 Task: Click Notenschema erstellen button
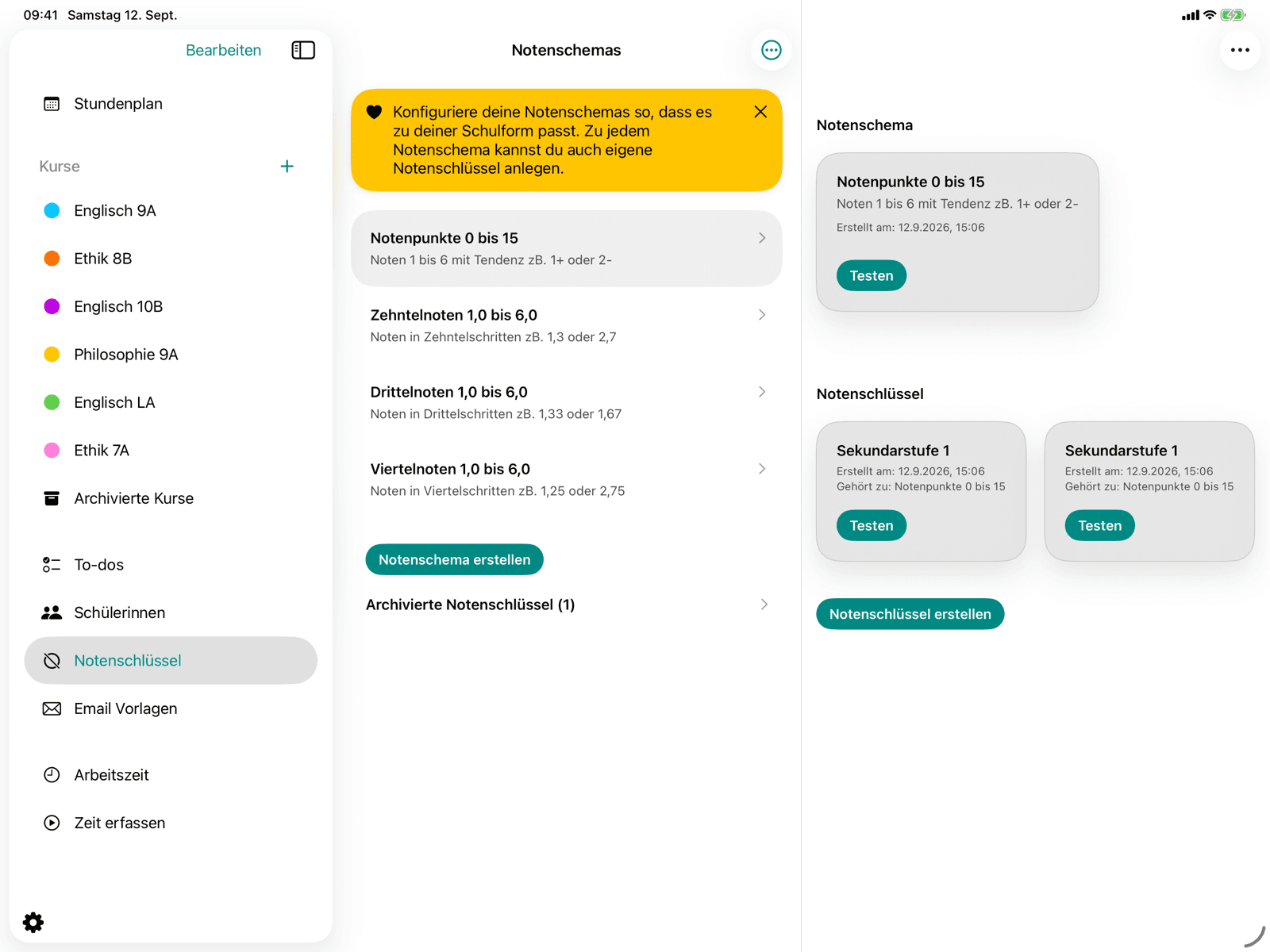click(454, 559)
